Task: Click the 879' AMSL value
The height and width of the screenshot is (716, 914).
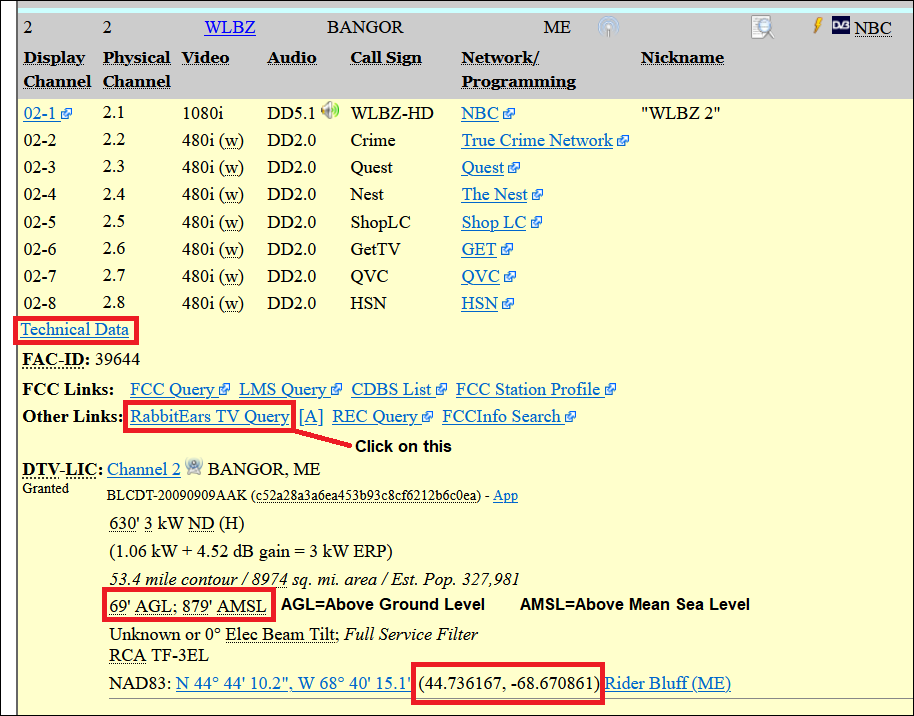Action: point(224,606)
